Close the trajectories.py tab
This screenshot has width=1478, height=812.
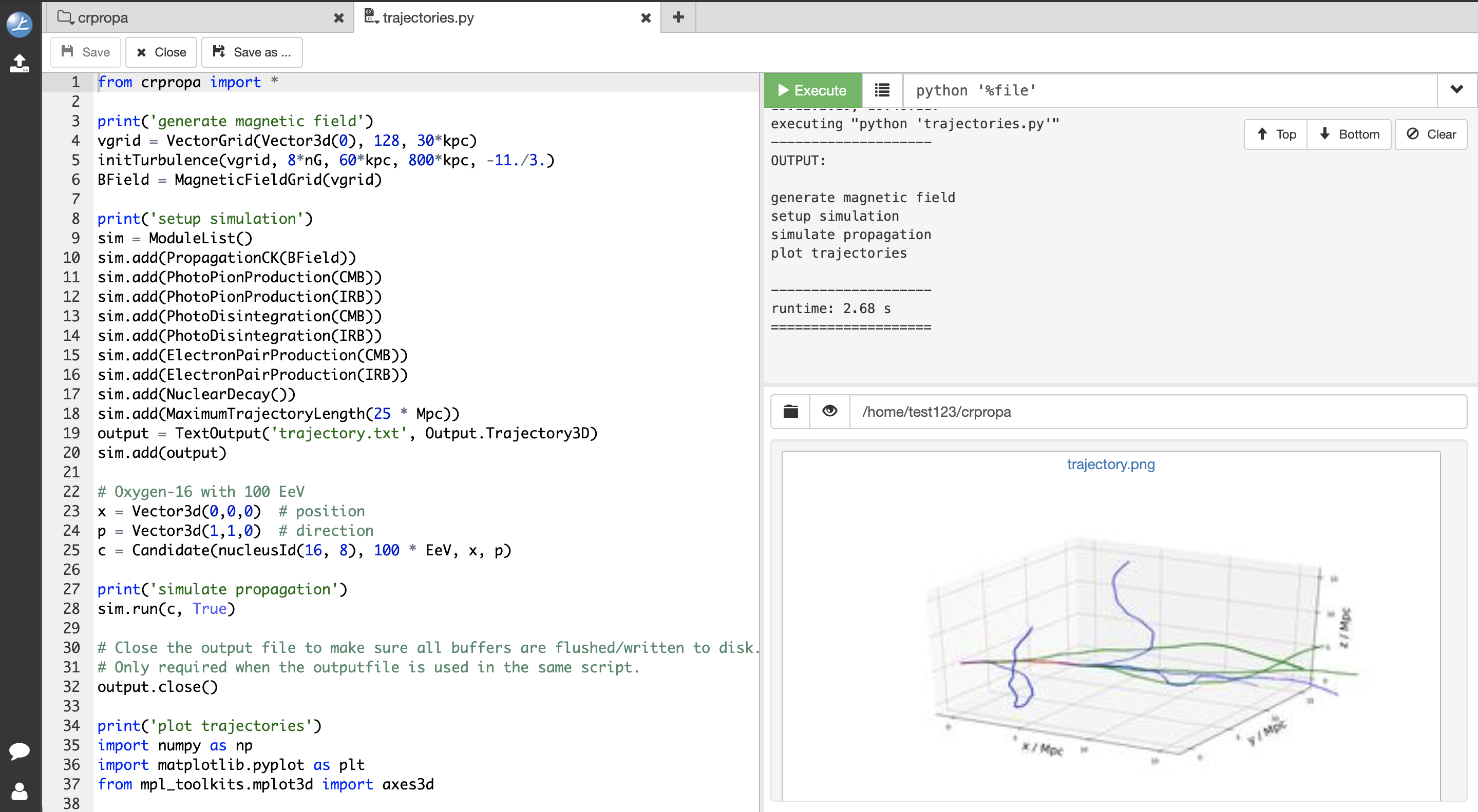[x=646, y=17]
